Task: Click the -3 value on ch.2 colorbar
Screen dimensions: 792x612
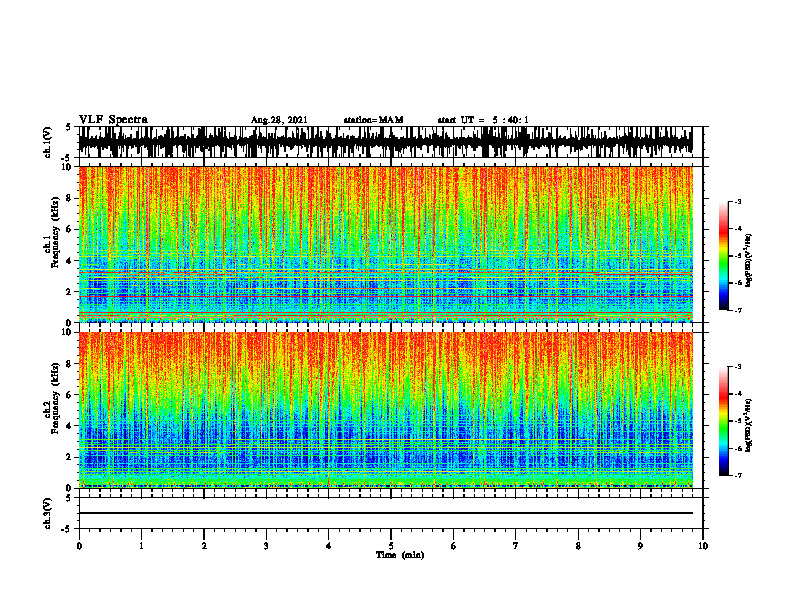Action: (x=737, y=367)
